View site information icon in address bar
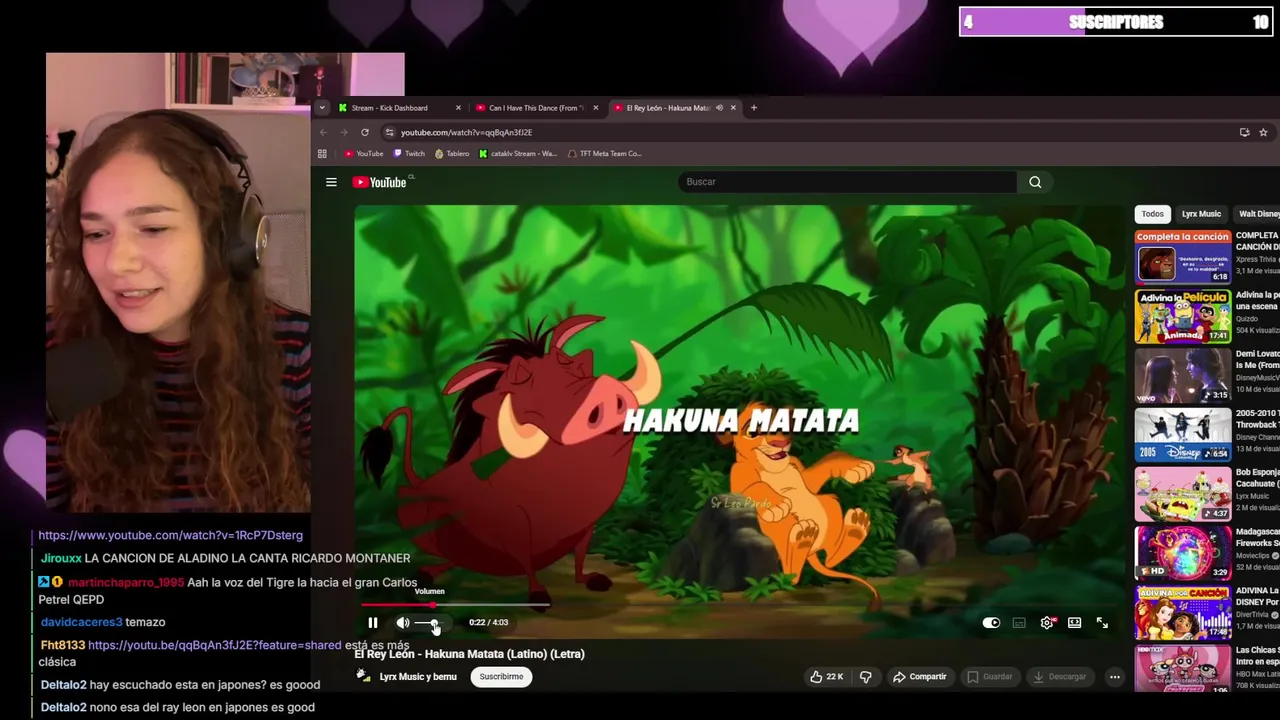Image resolution: width=1280 pixels, height=720 pixels. pos(390,132)
